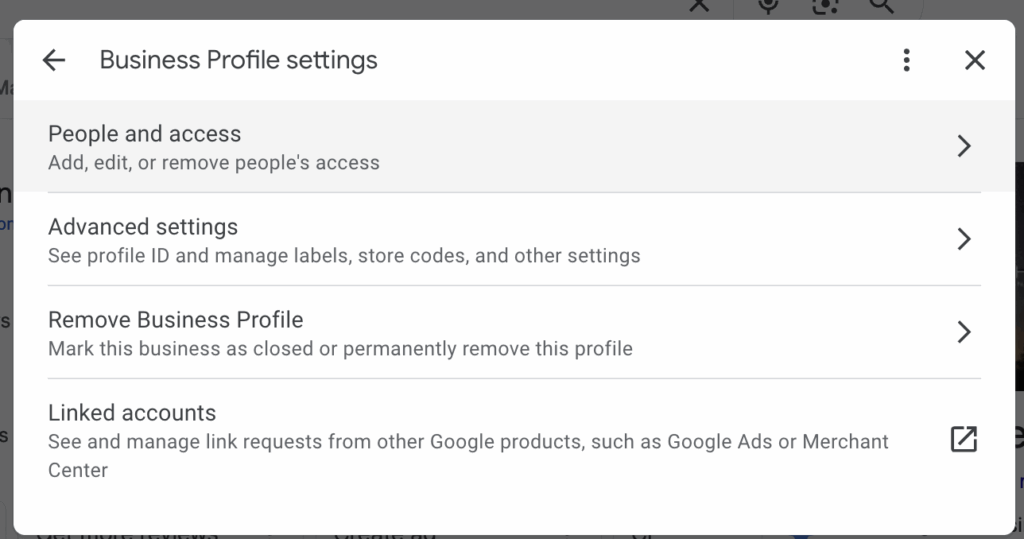Open the Linked accounts entry
Image resolution: width=1024 pixels, height=539 pixels.
tap(514, 440)
